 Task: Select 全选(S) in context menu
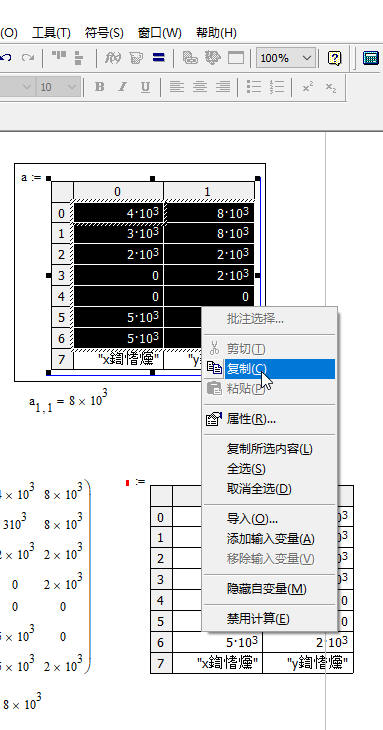coord(269,469)
